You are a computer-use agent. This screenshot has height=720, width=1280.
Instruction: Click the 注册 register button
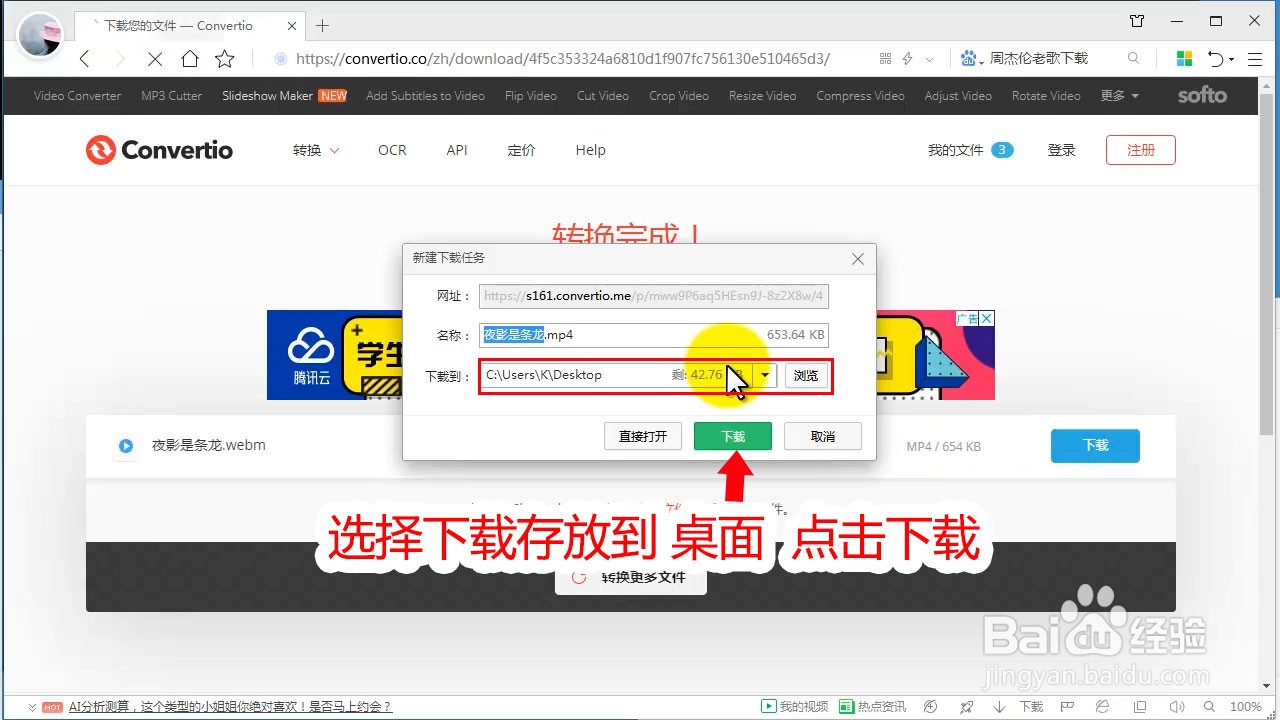pos(1141,150)
